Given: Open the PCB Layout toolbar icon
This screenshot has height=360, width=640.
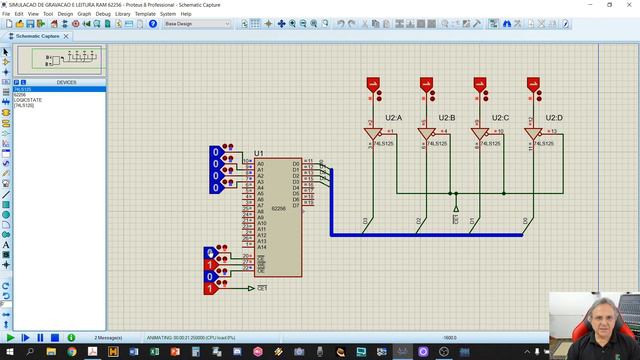Looking at the screenshot, I should click(76, 24).
